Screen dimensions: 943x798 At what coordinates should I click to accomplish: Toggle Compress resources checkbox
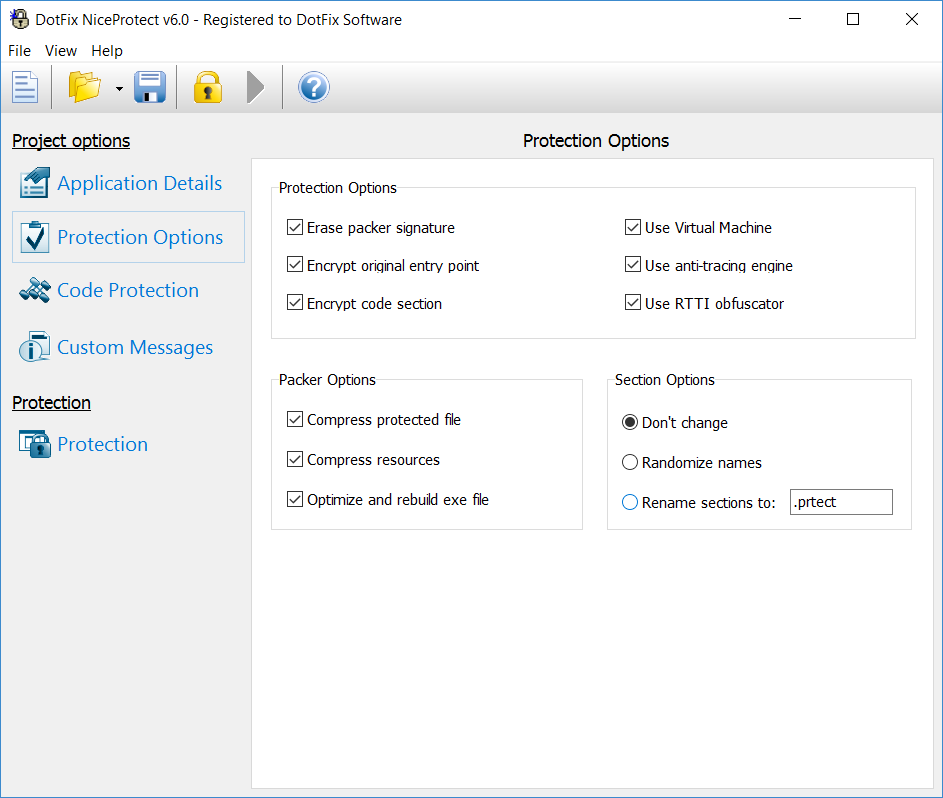pos(295,460)
